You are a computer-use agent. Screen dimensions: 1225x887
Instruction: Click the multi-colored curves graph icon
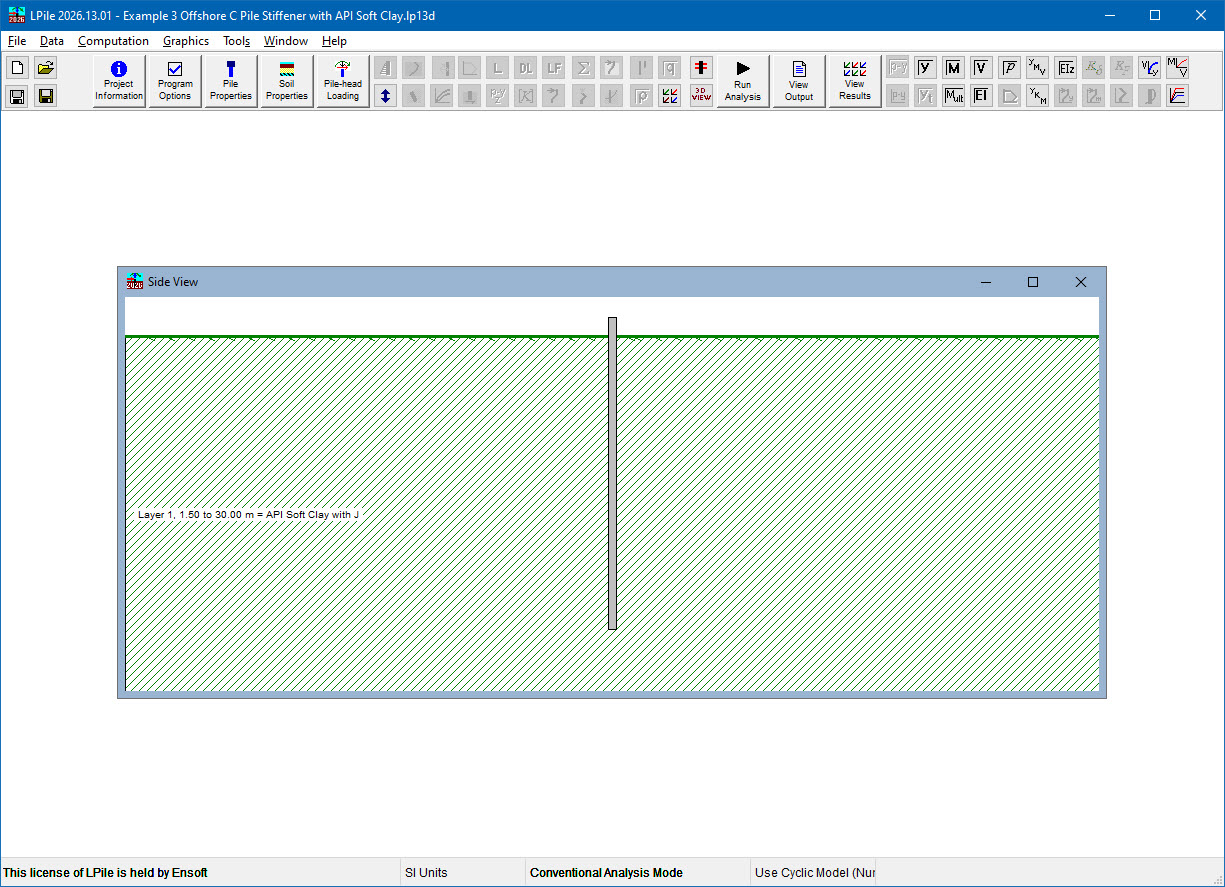pyautogui.click(x=1178, y=96)
